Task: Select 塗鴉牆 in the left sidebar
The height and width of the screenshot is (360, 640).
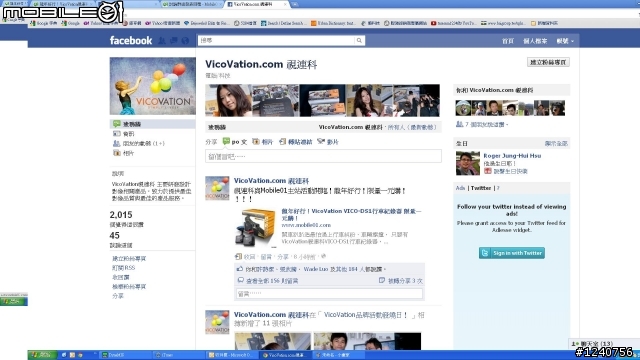Action: click(153, 124)
